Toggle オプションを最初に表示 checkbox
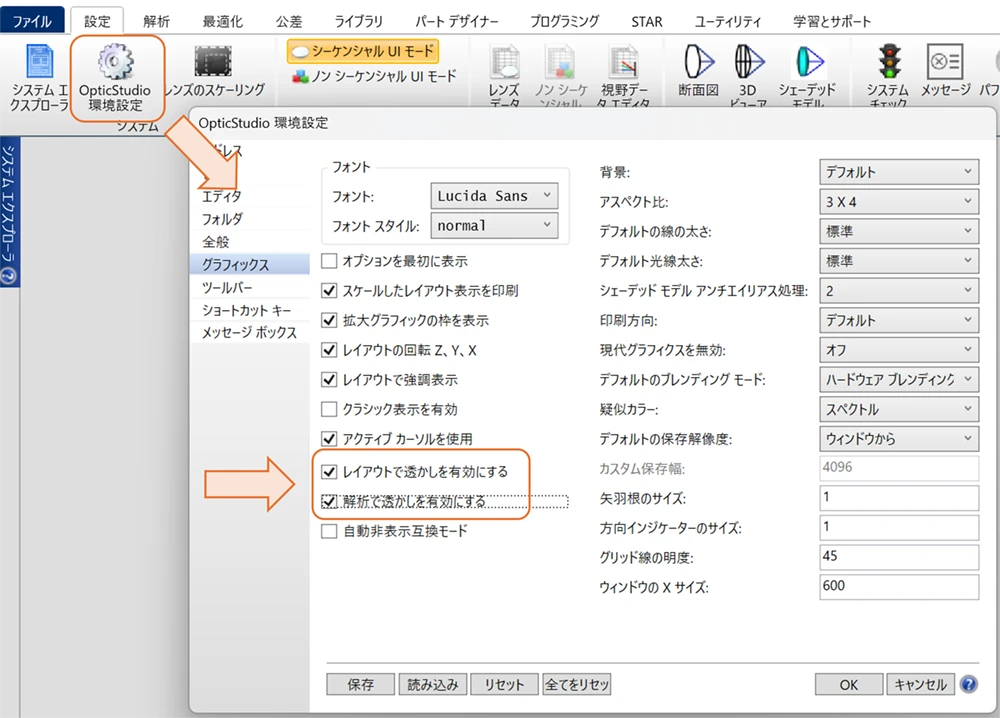1000x718 pixels. click(329, 261)
